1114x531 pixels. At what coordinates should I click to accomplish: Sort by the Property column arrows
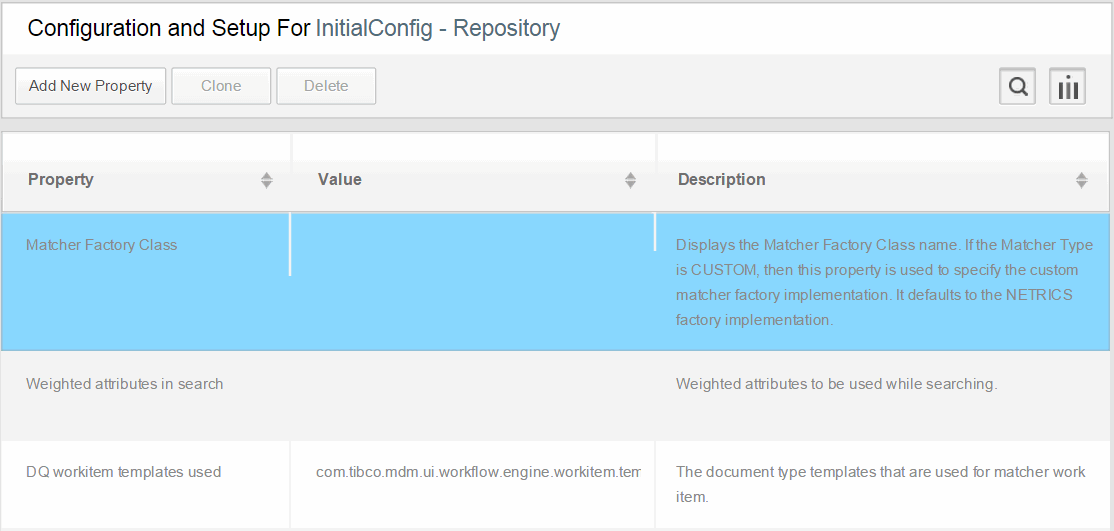[266, 181]
